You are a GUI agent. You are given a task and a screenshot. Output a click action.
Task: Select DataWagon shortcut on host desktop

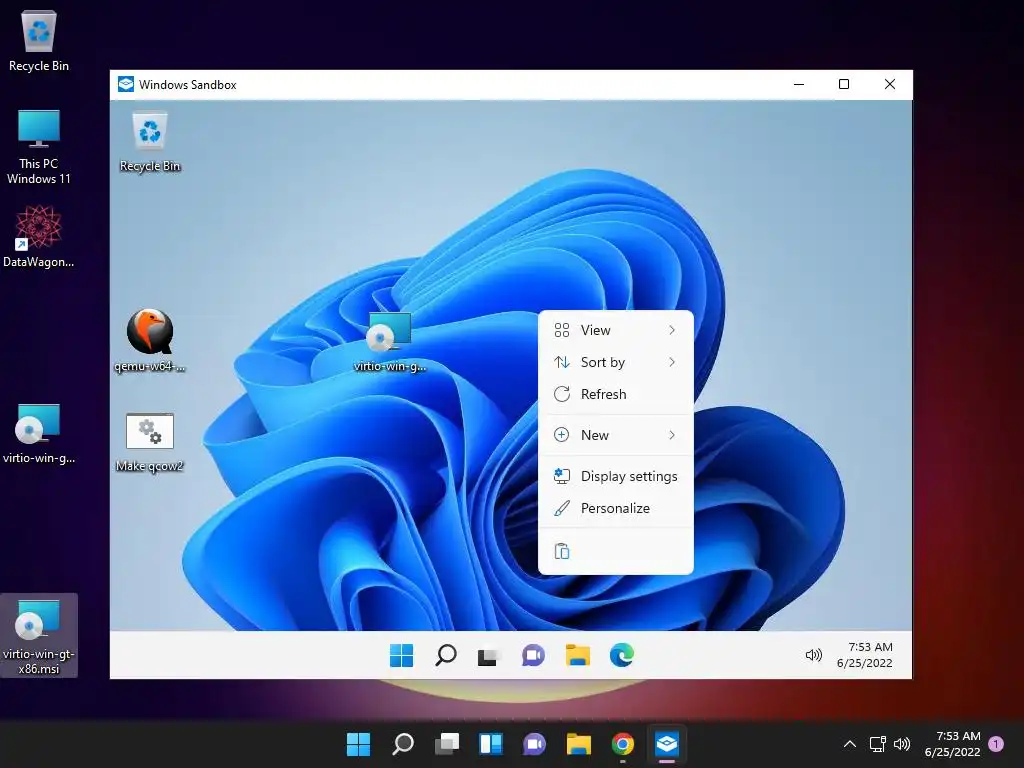click(x=39, y=236)
